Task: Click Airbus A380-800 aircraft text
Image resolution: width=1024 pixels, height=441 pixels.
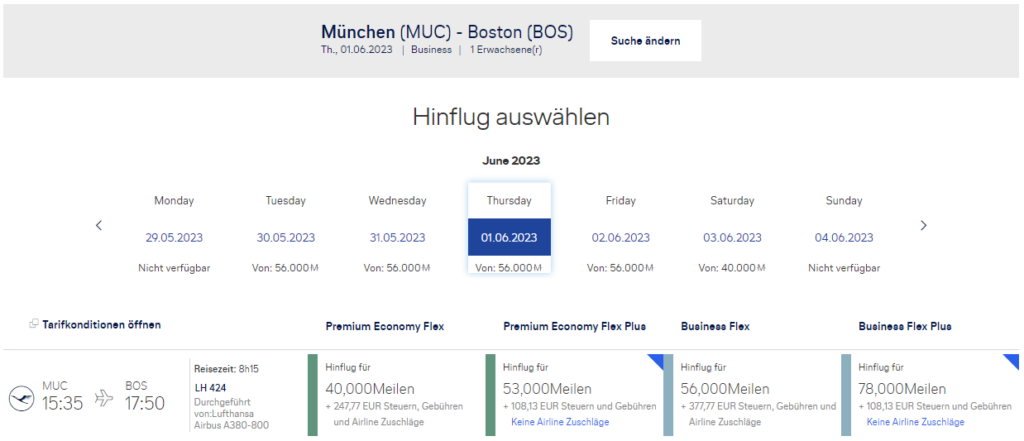Action: click(x=231, y=425)
